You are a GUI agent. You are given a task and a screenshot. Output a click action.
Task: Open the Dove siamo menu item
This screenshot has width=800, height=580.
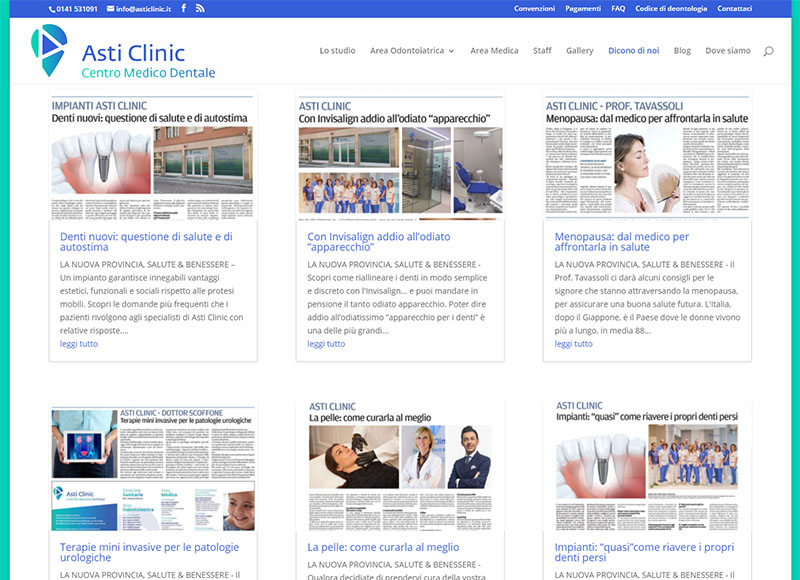[728, 51]
